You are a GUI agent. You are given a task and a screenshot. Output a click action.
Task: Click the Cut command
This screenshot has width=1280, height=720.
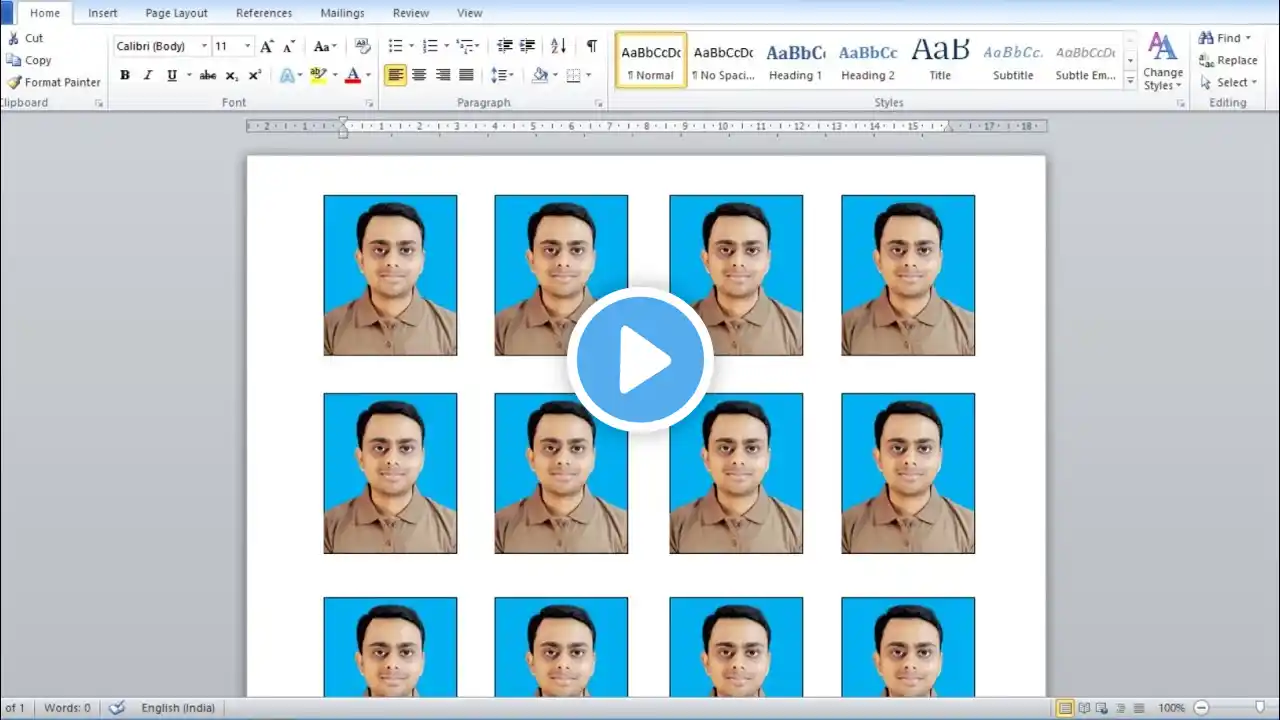coord(25,38)
